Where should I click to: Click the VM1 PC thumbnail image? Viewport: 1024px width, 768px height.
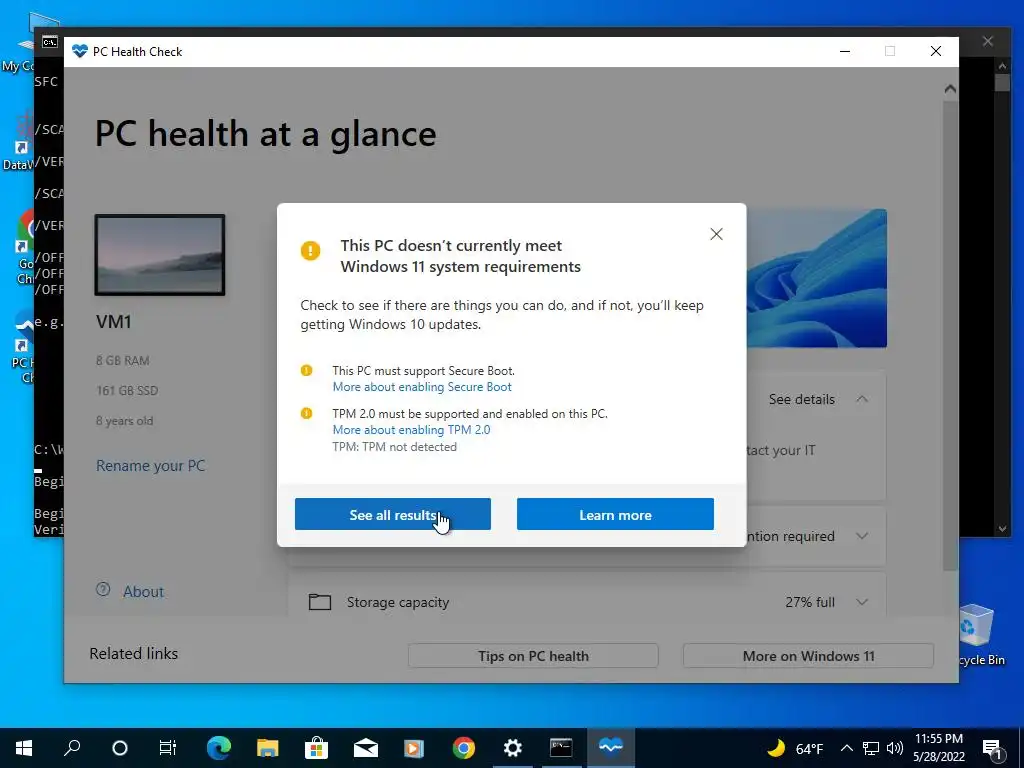pyautogui.click(x=160, y=255)
